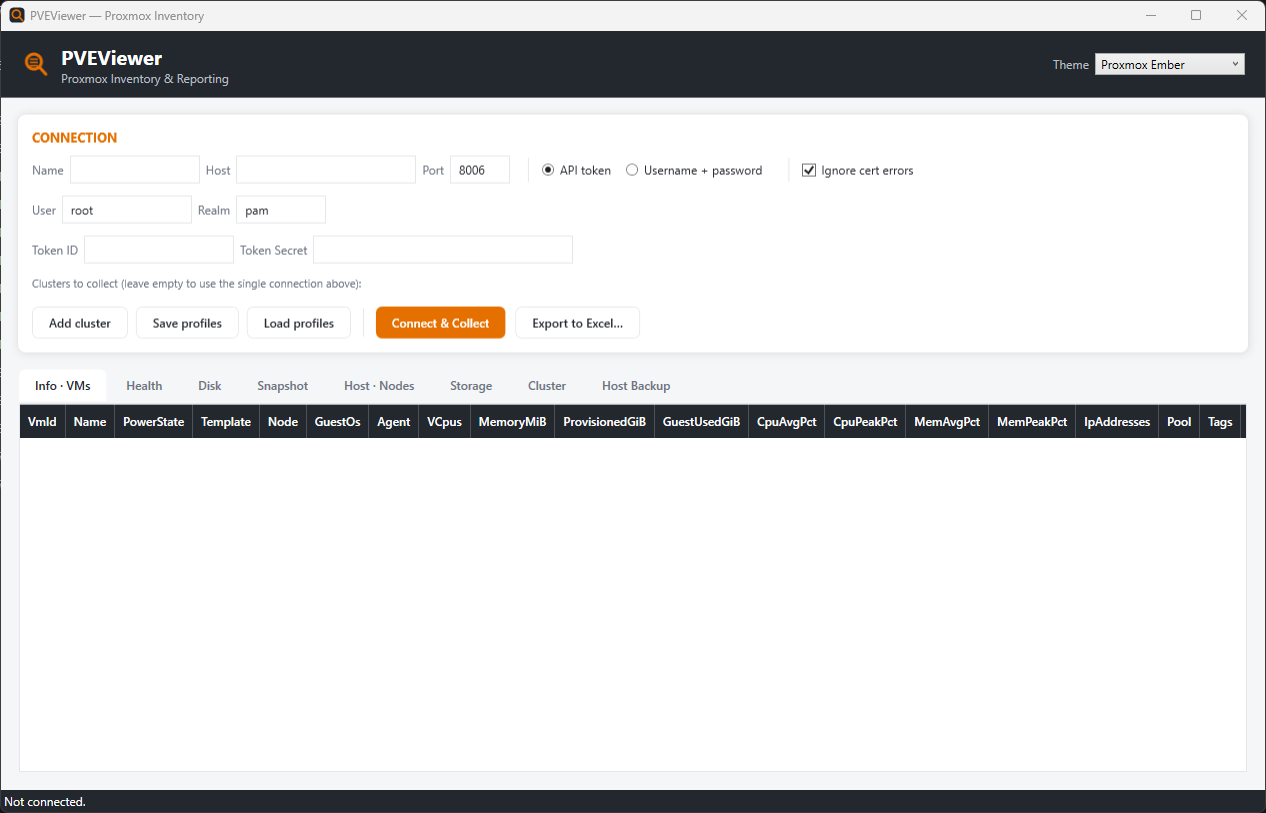Click the GuestUsedGiB column header

point(702,421)
